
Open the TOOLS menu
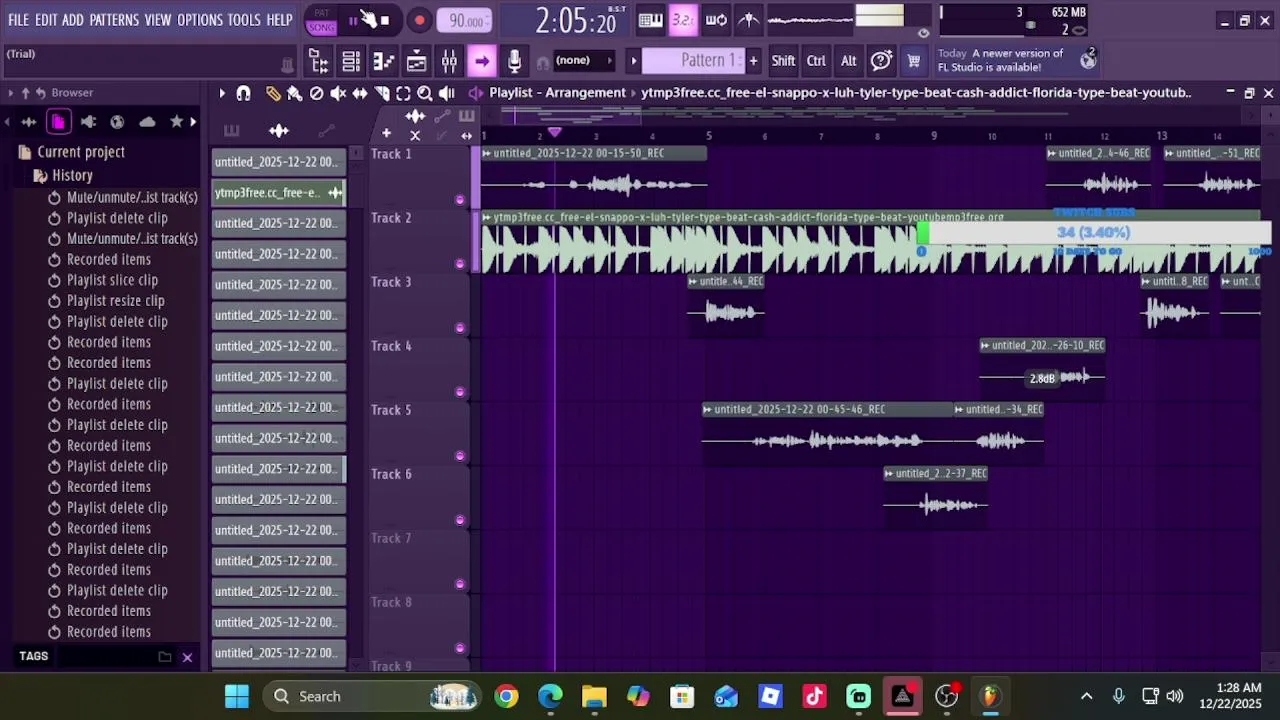(x=244, y=20)
